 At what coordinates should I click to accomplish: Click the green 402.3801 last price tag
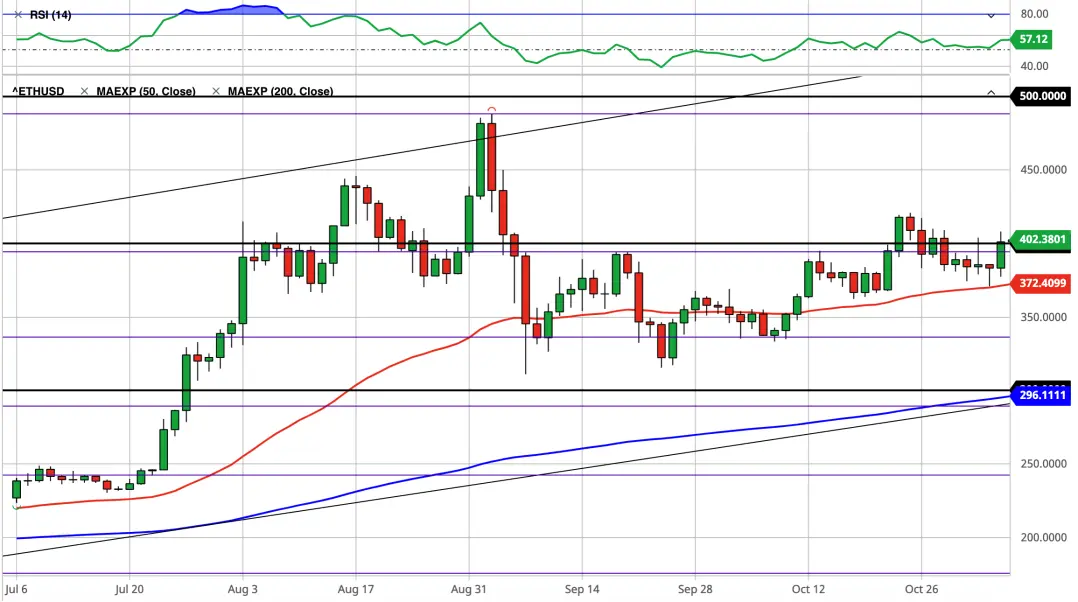pos(1042,239)
